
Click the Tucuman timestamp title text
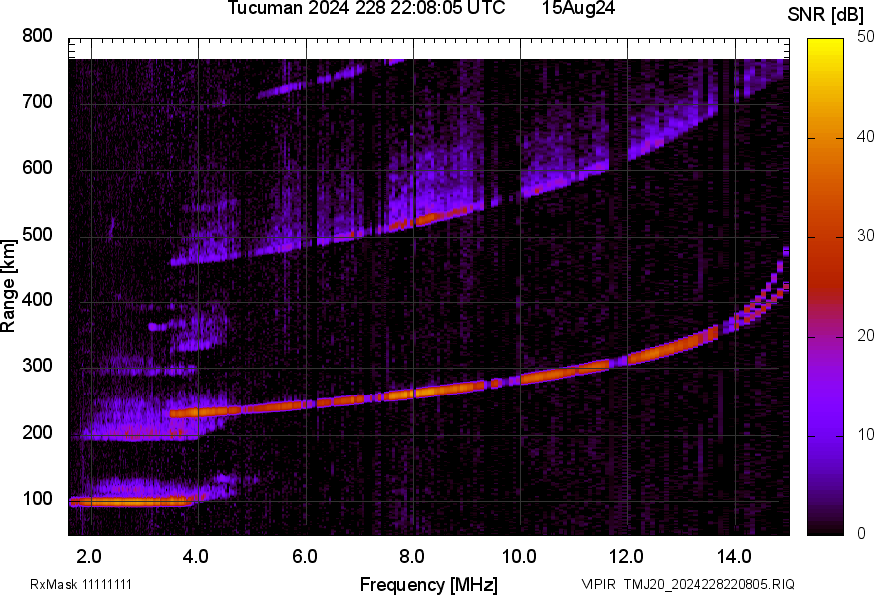coord(366,8)
